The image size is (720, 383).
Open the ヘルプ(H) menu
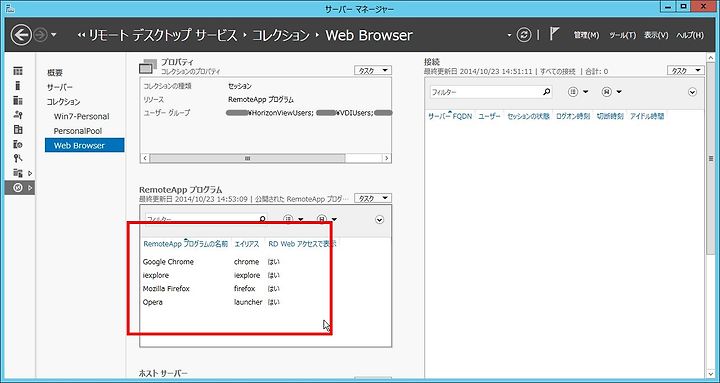point(690,35)
